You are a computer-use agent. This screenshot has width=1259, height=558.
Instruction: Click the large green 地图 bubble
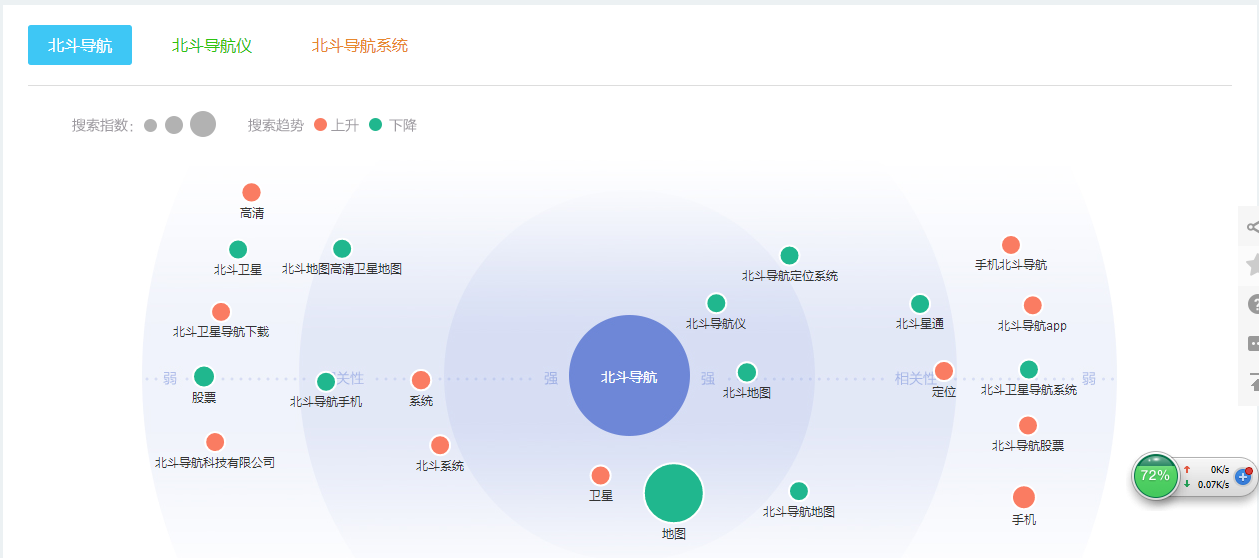(674, 493)
